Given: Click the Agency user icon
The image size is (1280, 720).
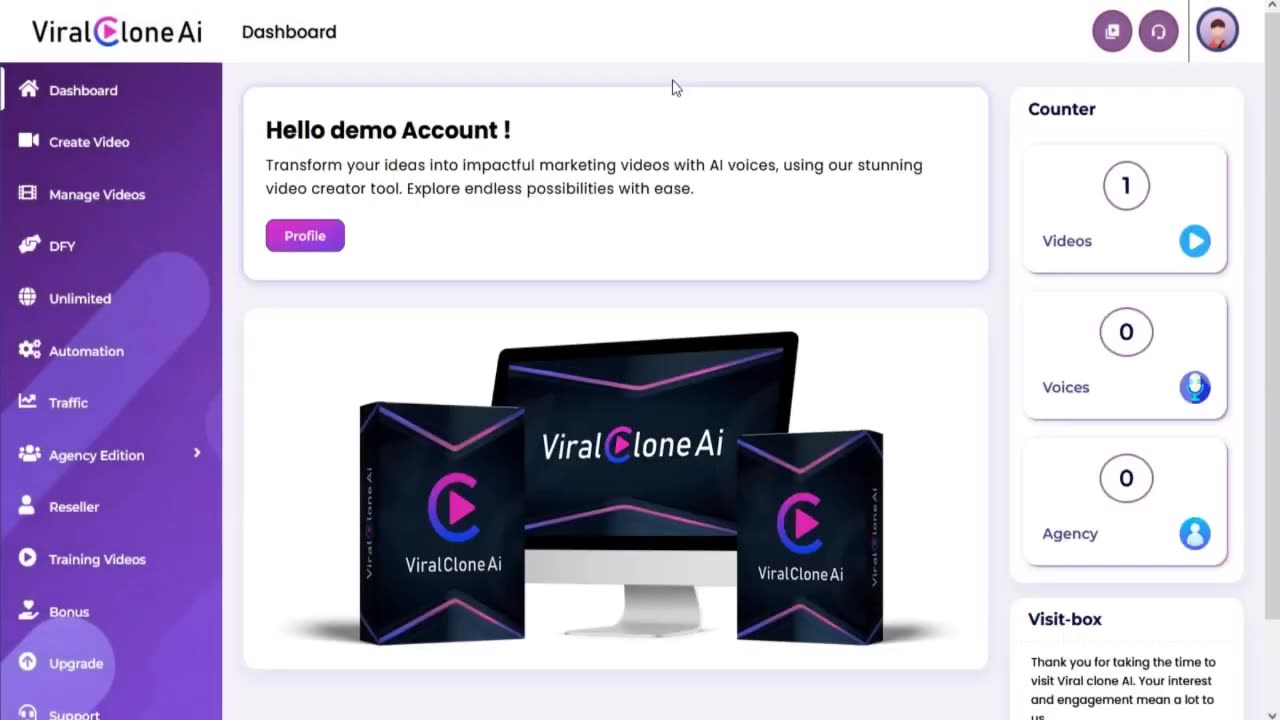Looking at the screenshot, I should (x=1194, y=533).
